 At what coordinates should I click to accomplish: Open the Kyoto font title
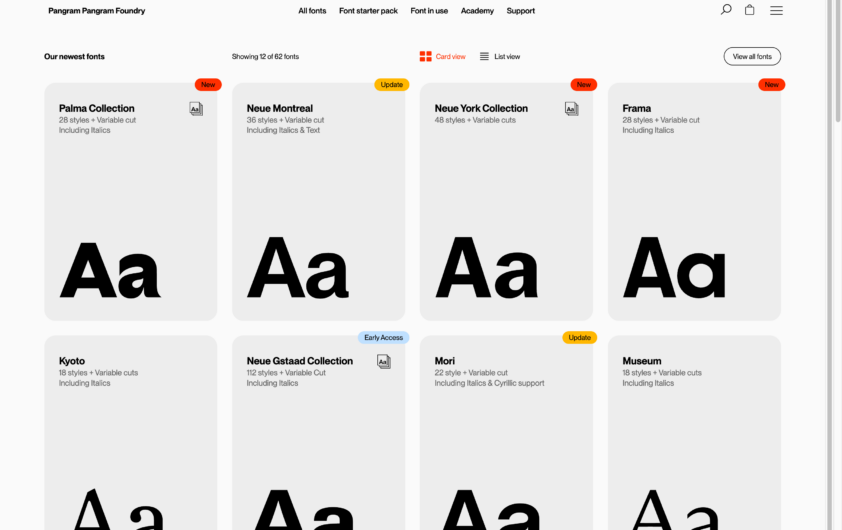pos(72,361)
